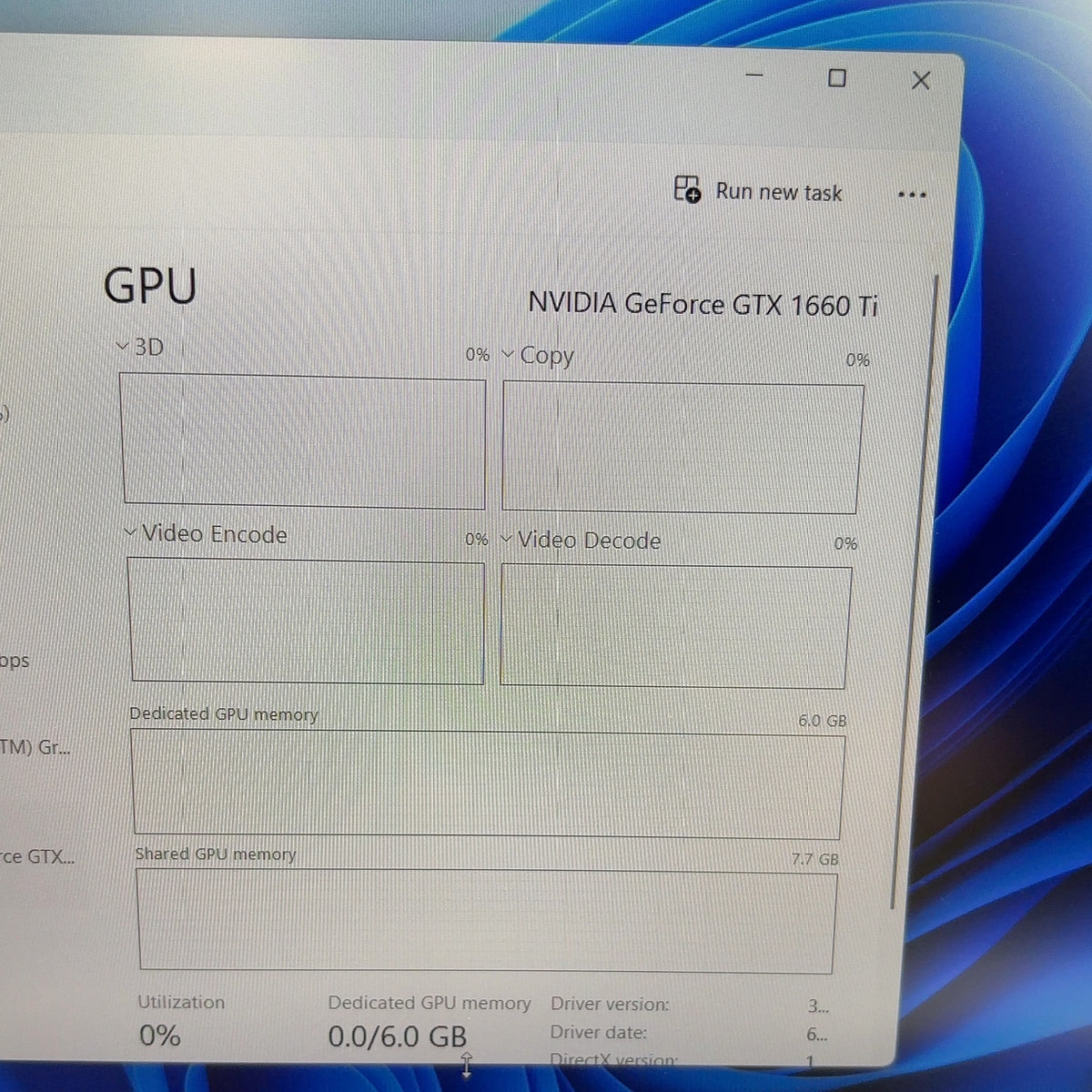The image size is (1092, 1092).
Task: Click the 'Utilization' label
Action: coord(181,1002)
